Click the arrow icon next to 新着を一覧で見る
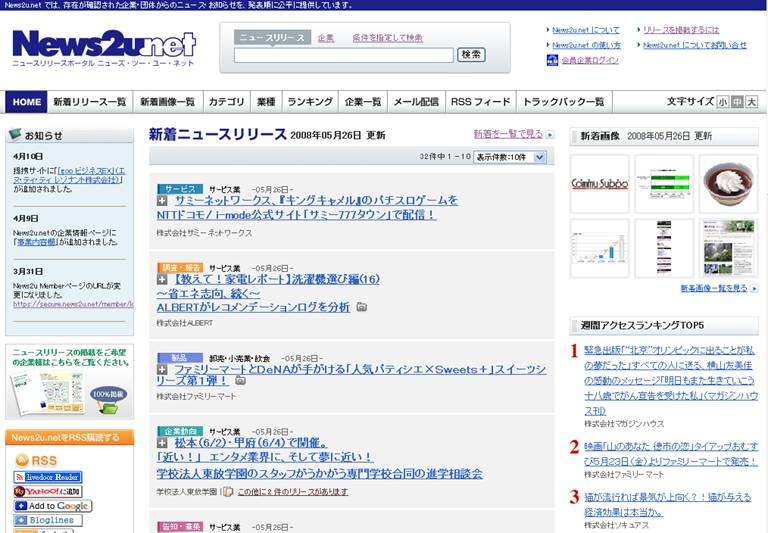The image size is (768, 533). click(x=550, y=135)
